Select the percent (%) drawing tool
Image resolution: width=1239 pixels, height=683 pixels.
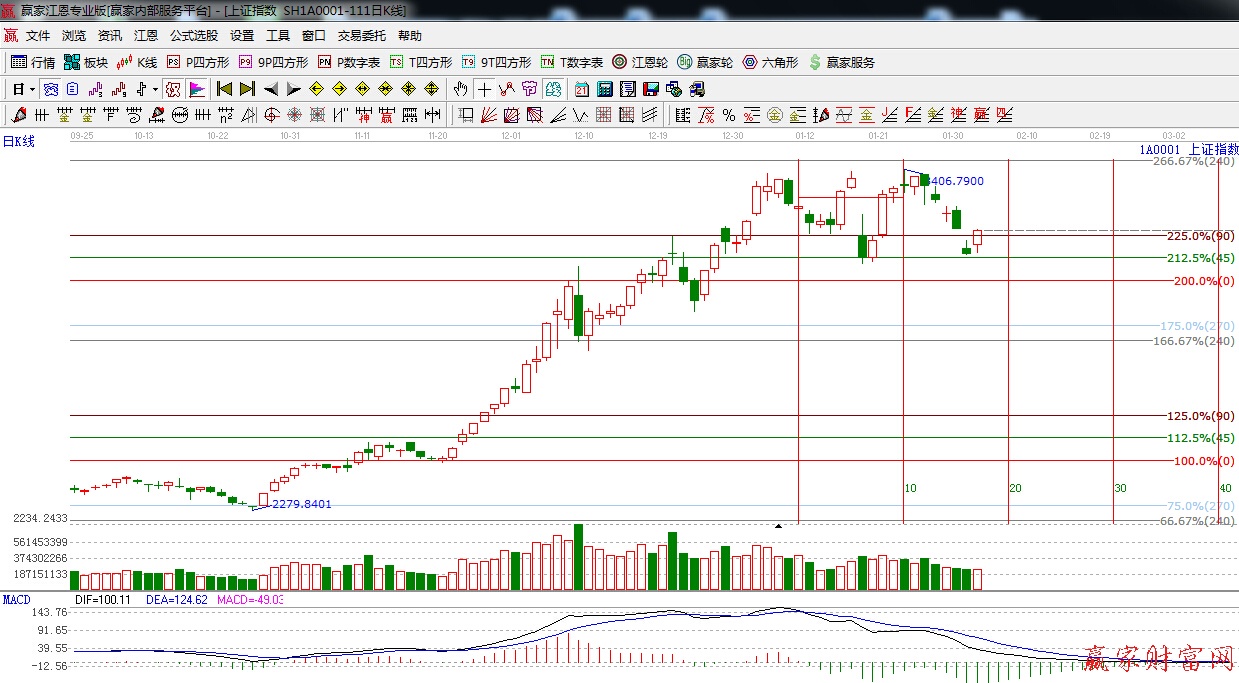(729, 115)
